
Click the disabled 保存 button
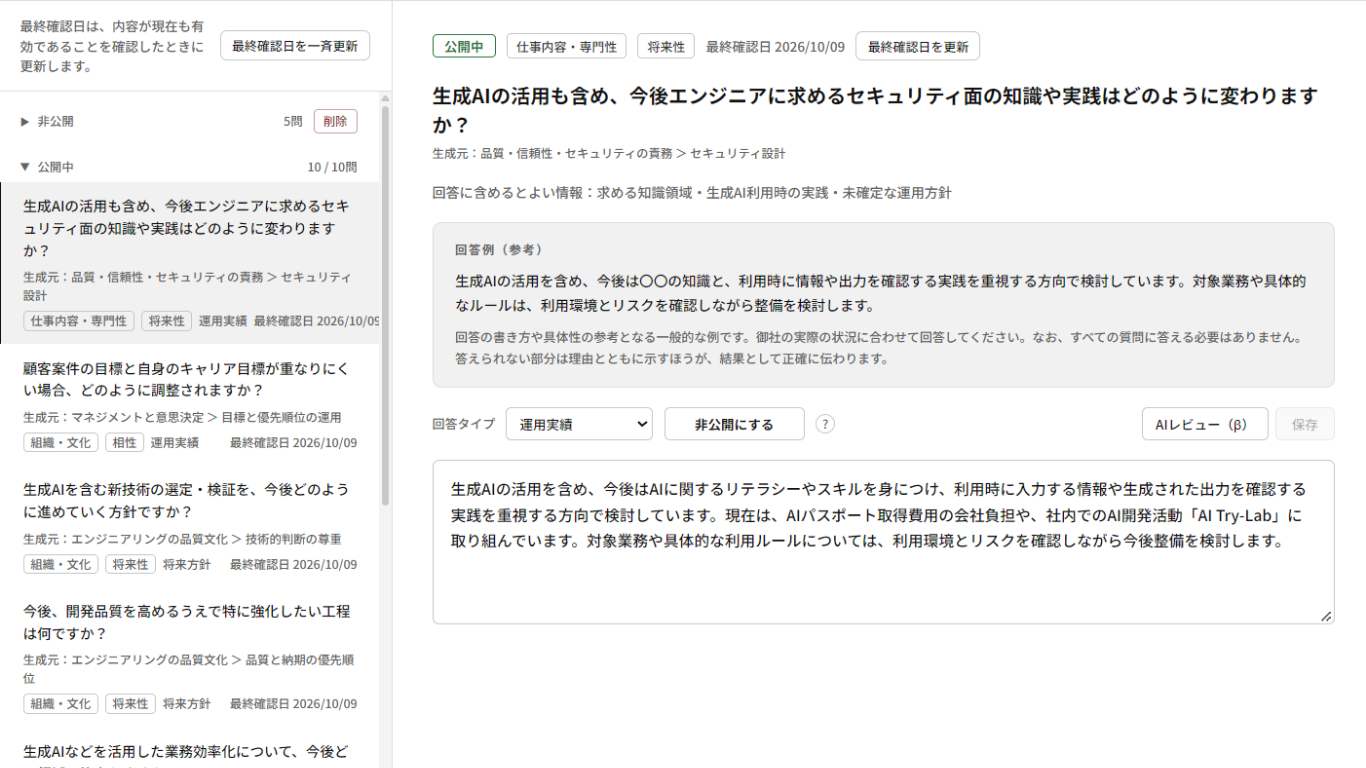[x=1305, y=424]
